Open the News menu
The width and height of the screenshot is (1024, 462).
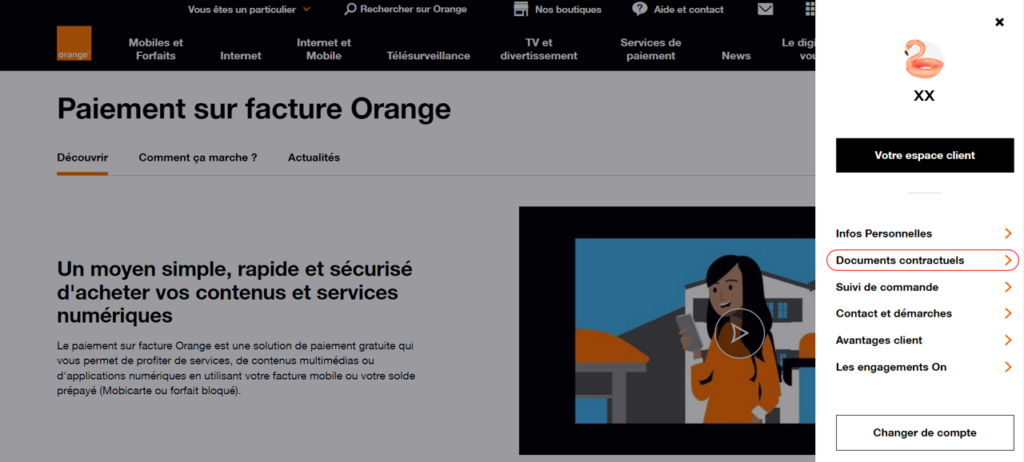(x=736, y=56)
